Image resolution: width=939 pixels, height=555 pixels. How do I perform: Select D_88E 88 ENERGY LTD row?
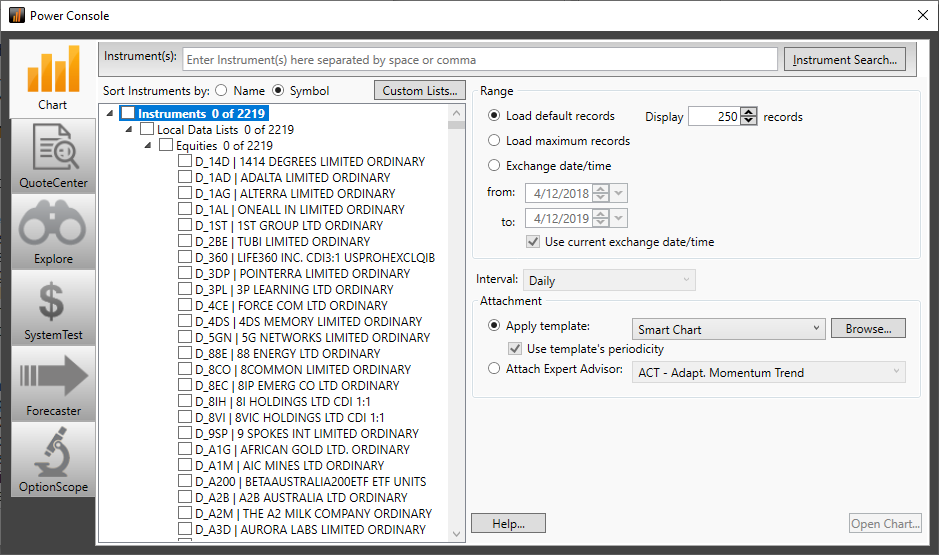coord(287,353)
